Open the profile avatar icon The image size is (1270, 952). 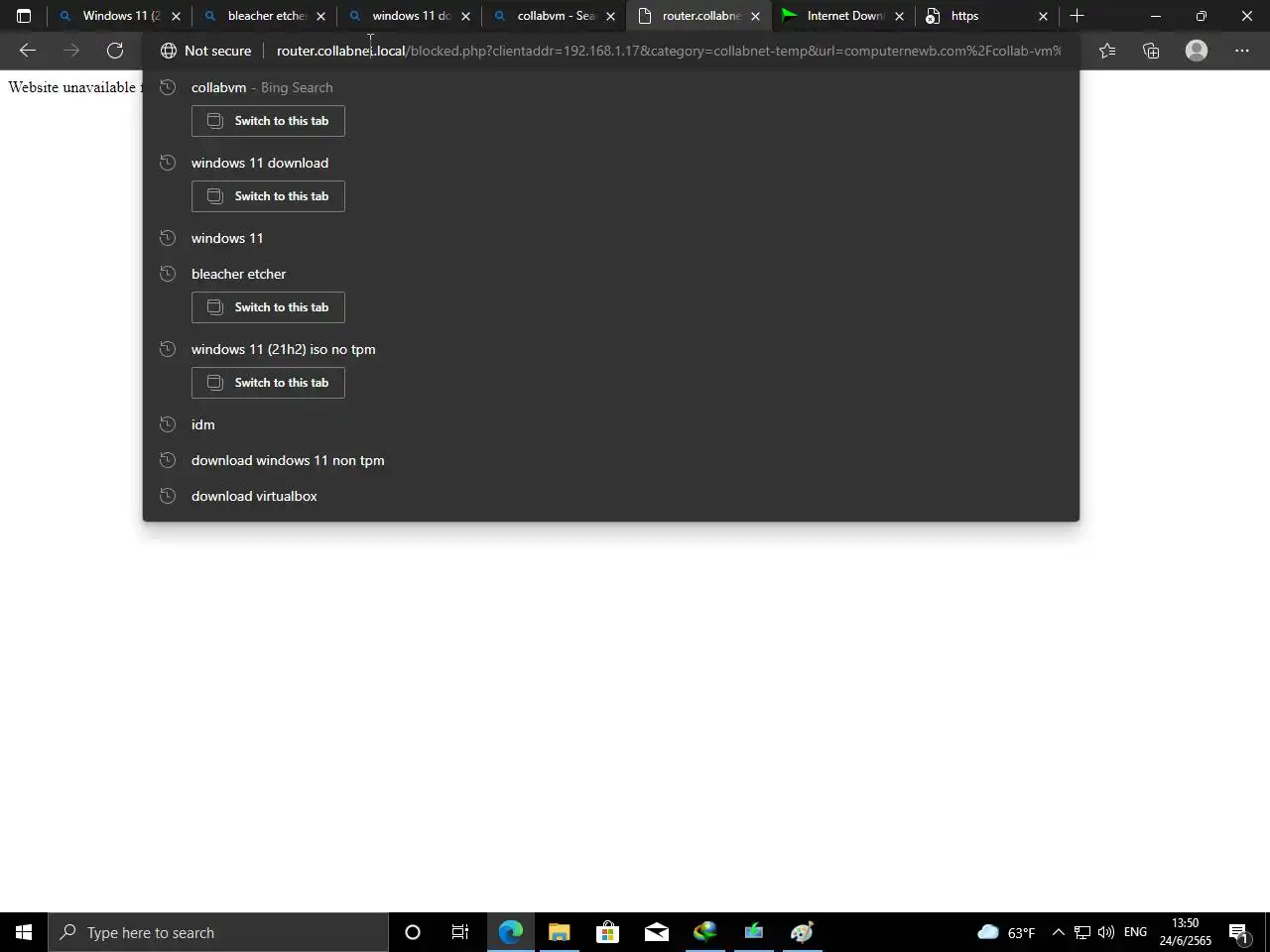(1197, 51)
